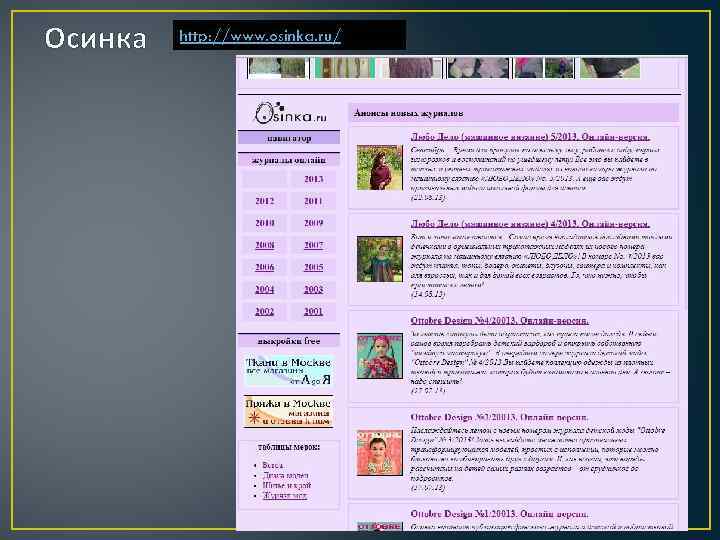720x540 pixels.
Task: Click the first photo in top gallery strip
Action: [277, 68]
